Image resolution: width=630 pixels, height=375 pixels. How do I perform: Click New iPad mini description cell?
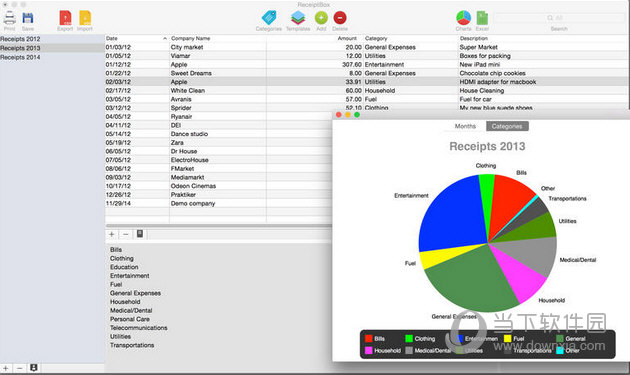point(480,64)
